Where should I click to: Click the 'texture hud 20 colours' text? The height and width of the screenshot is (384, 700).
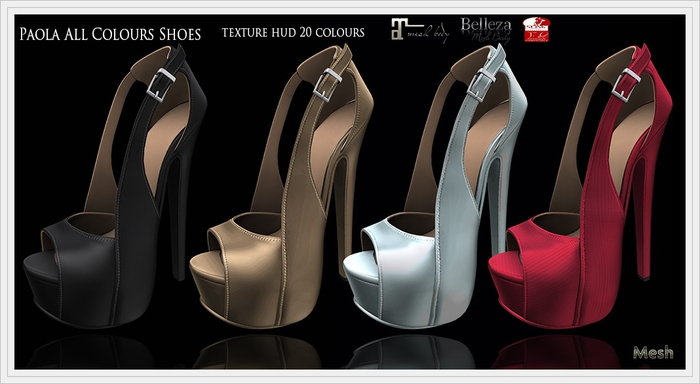click(293, 32)
